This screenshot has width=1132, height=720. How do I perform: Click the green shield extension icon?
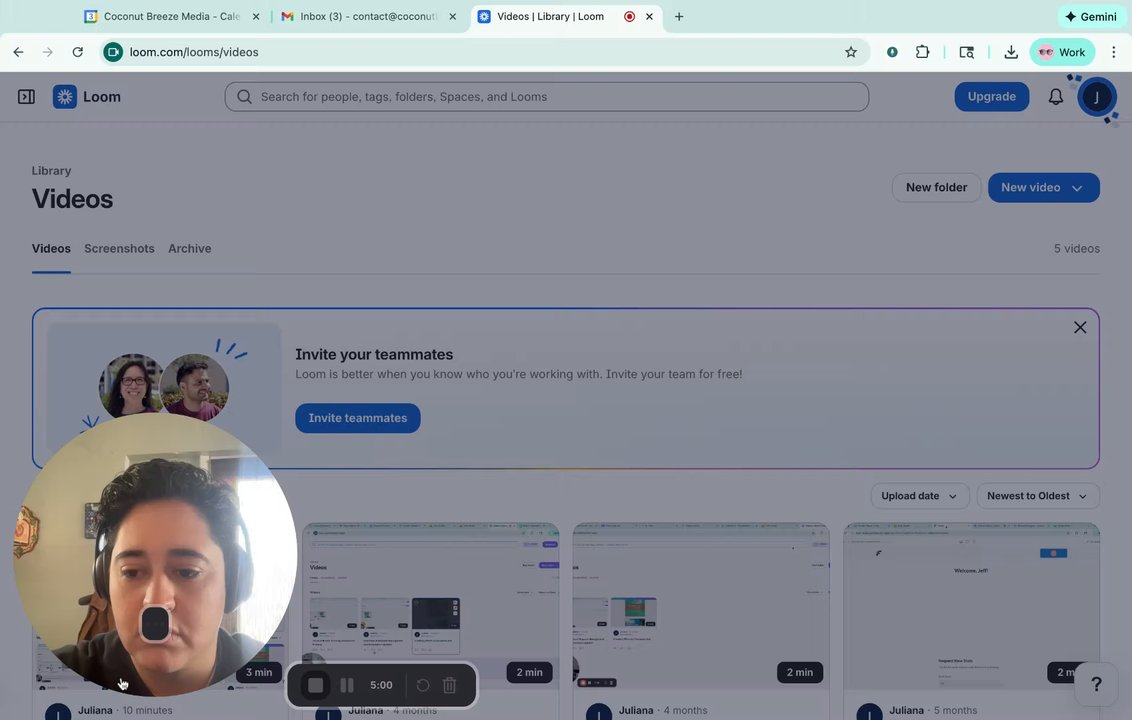(892, 52)
